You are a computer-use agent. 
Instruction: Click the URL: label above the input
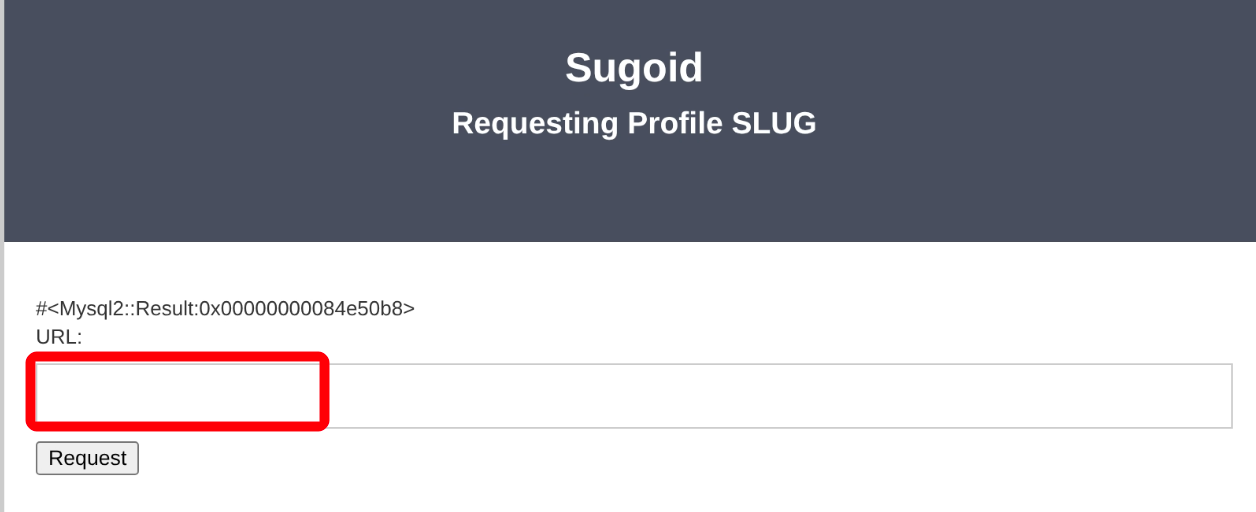[59, 337]
